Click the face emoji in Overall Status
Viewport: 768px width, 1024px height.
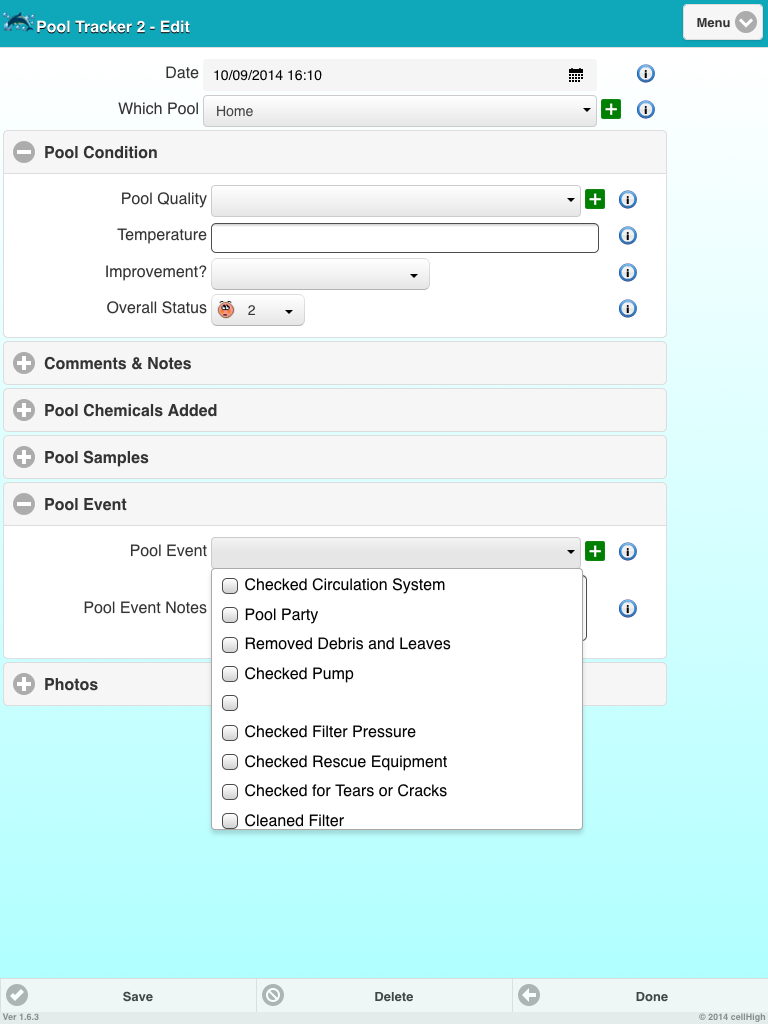pos(226,310)
